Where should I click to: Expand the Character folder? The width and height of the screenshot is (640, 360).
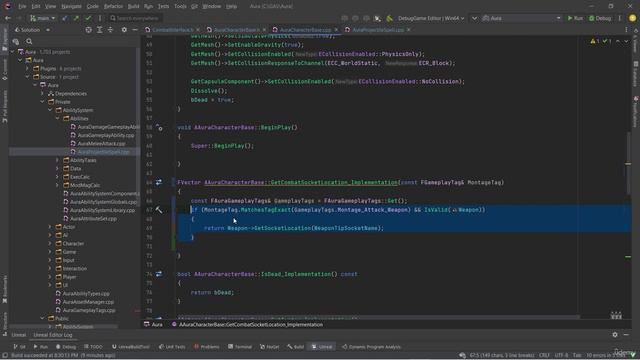(50, 243)
